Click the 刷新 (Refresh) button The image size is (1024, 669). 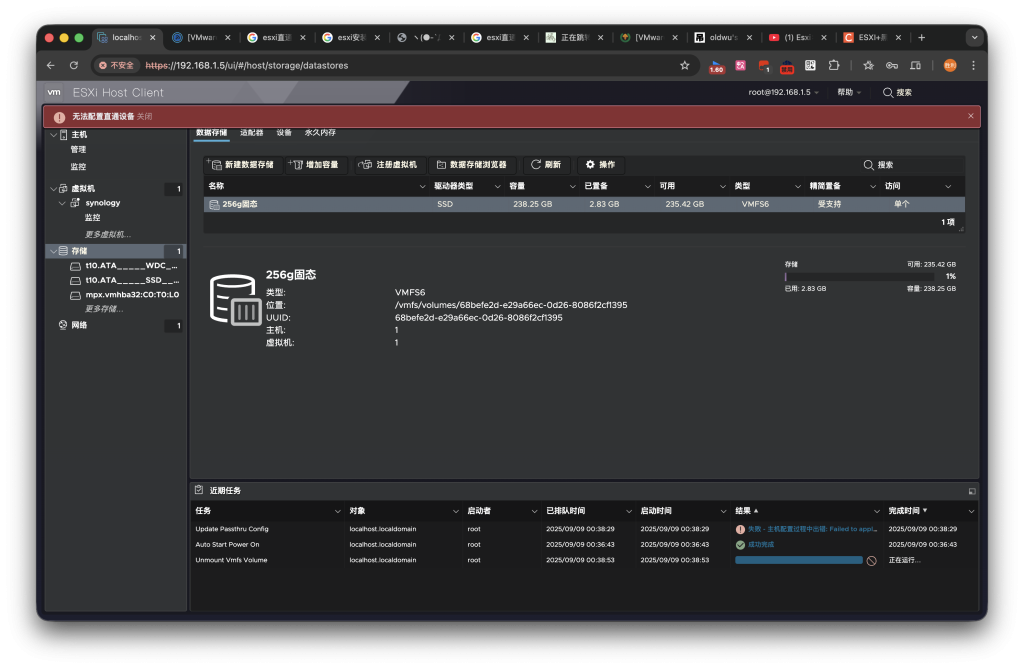tap(546, 165)
